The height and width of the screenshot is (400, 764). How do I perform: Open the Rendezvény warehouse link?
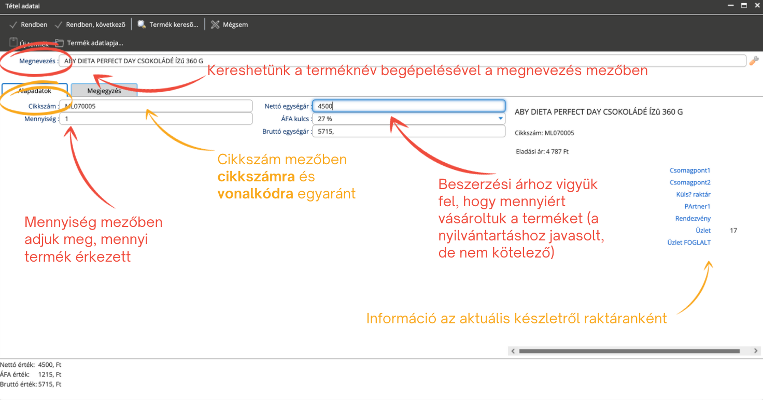tap(691, 218)
